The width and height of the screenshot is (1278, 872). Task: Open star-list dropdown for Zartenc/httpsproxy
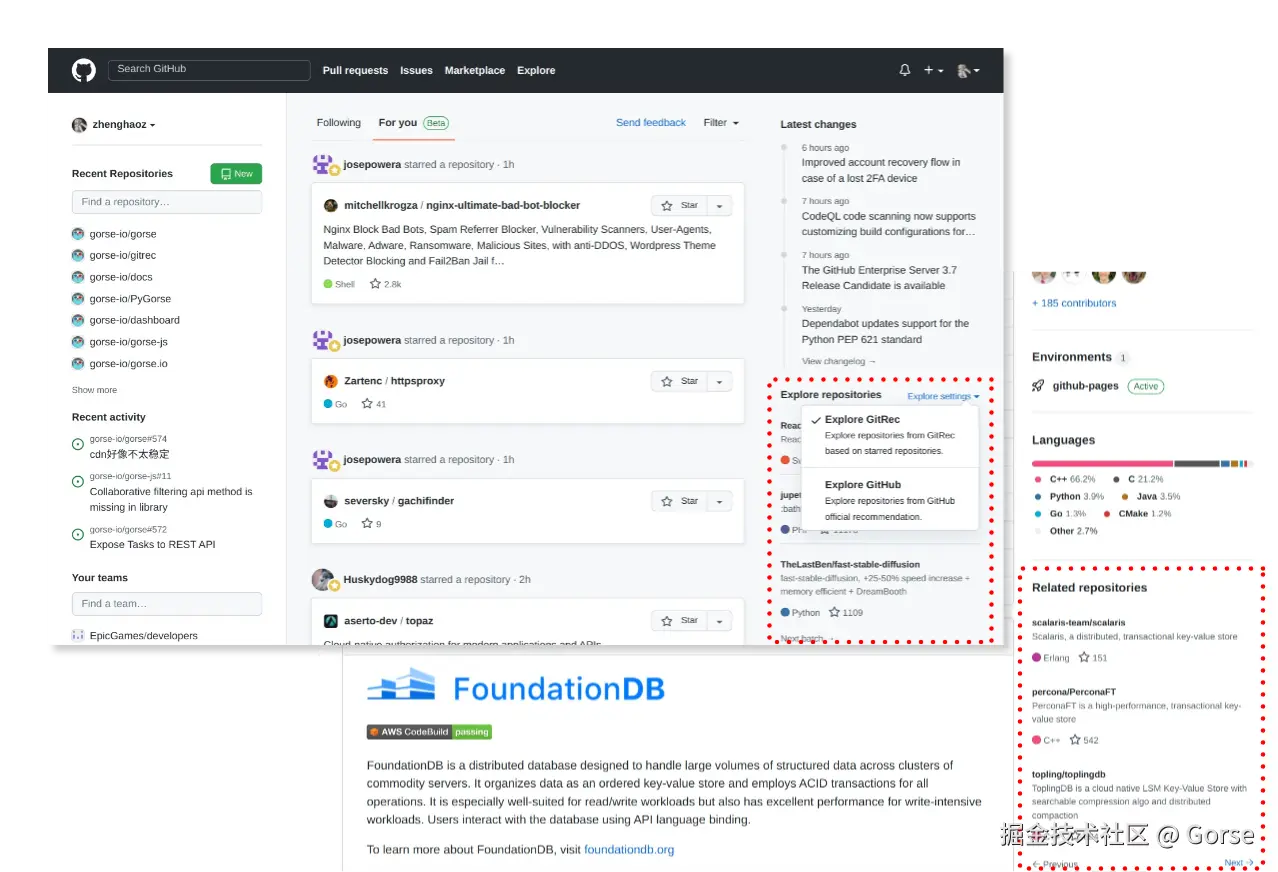click(x=720, y=381)
